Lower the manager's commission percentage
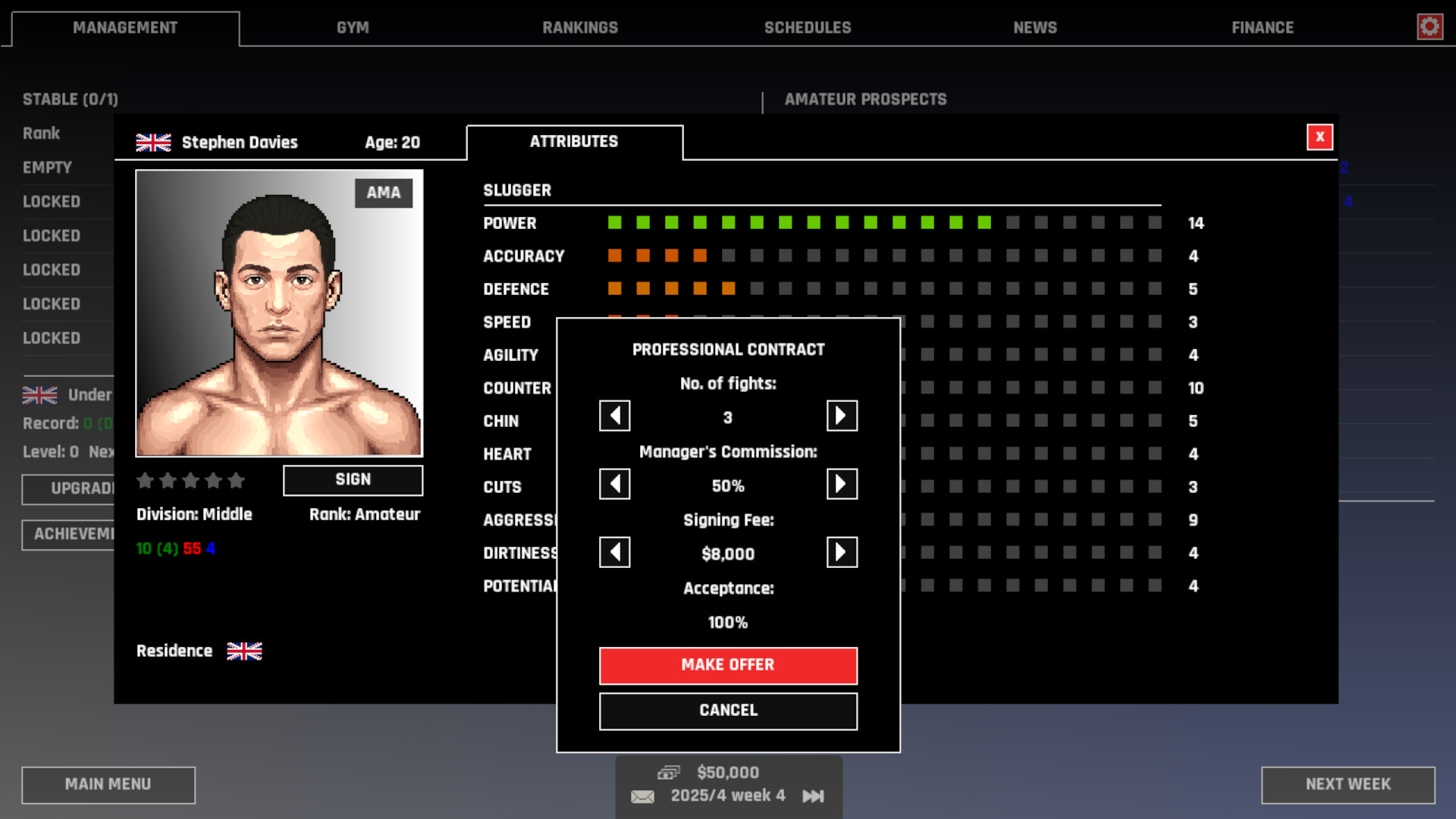This screenshot has width=1456, height=819. click(614, 484)
